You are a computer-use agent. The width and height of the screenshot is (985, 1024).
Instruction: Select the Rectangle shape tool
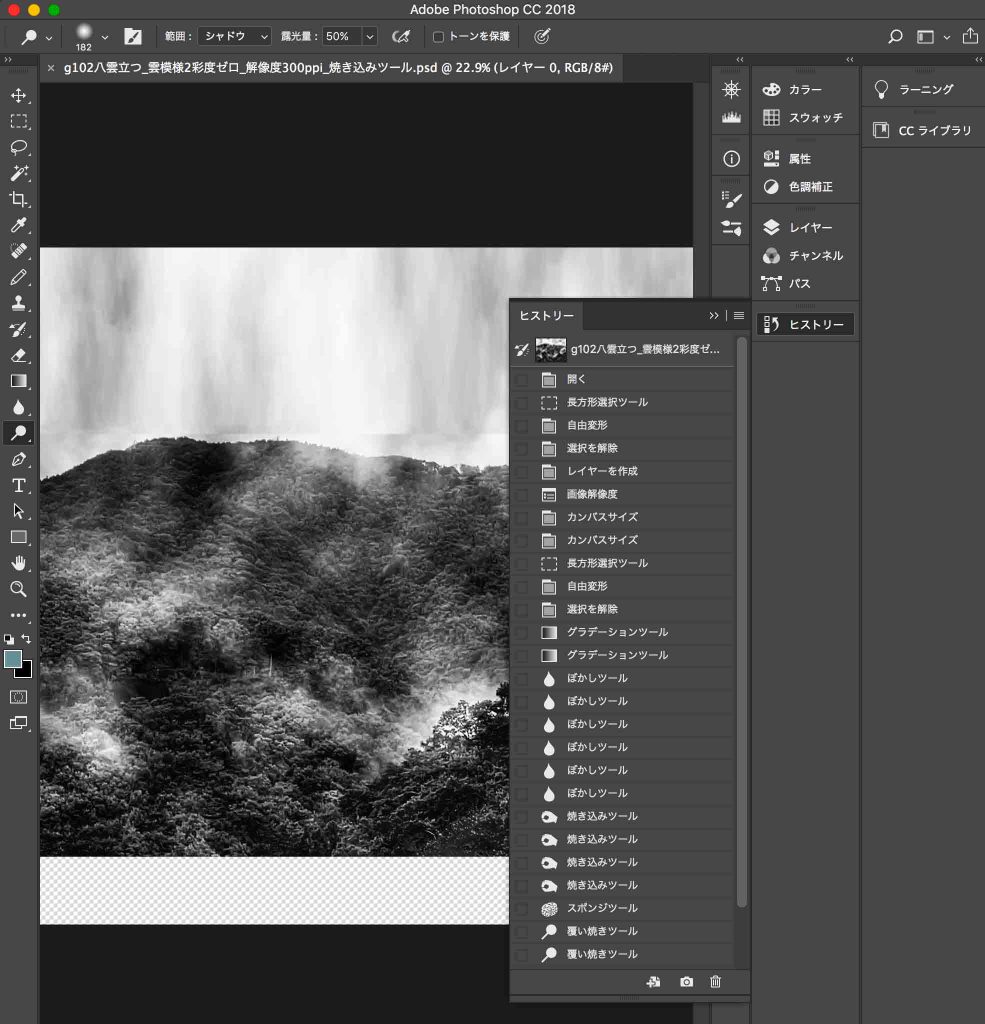(18, 537)
